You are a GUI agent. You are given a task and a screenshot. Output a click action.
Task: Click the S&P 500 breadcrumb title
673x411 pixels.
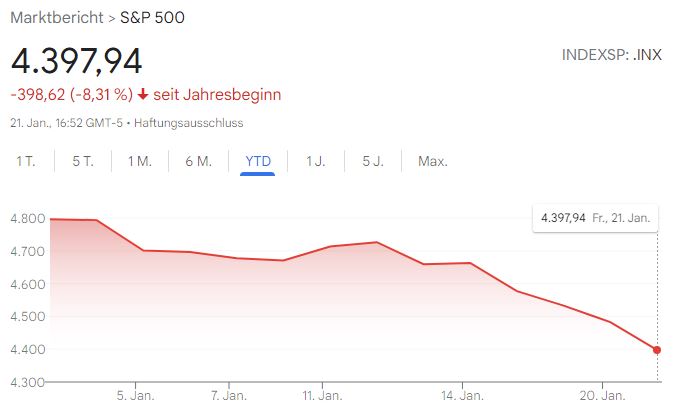[x=153, y=18]
